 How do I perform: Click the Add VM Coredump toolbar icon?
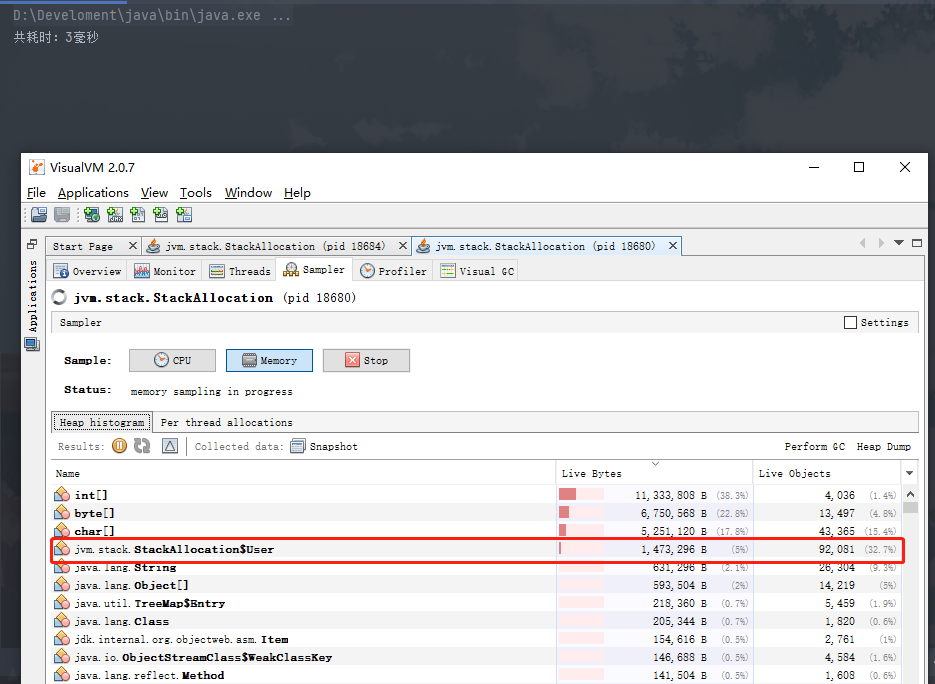click(x=138, y=215)
